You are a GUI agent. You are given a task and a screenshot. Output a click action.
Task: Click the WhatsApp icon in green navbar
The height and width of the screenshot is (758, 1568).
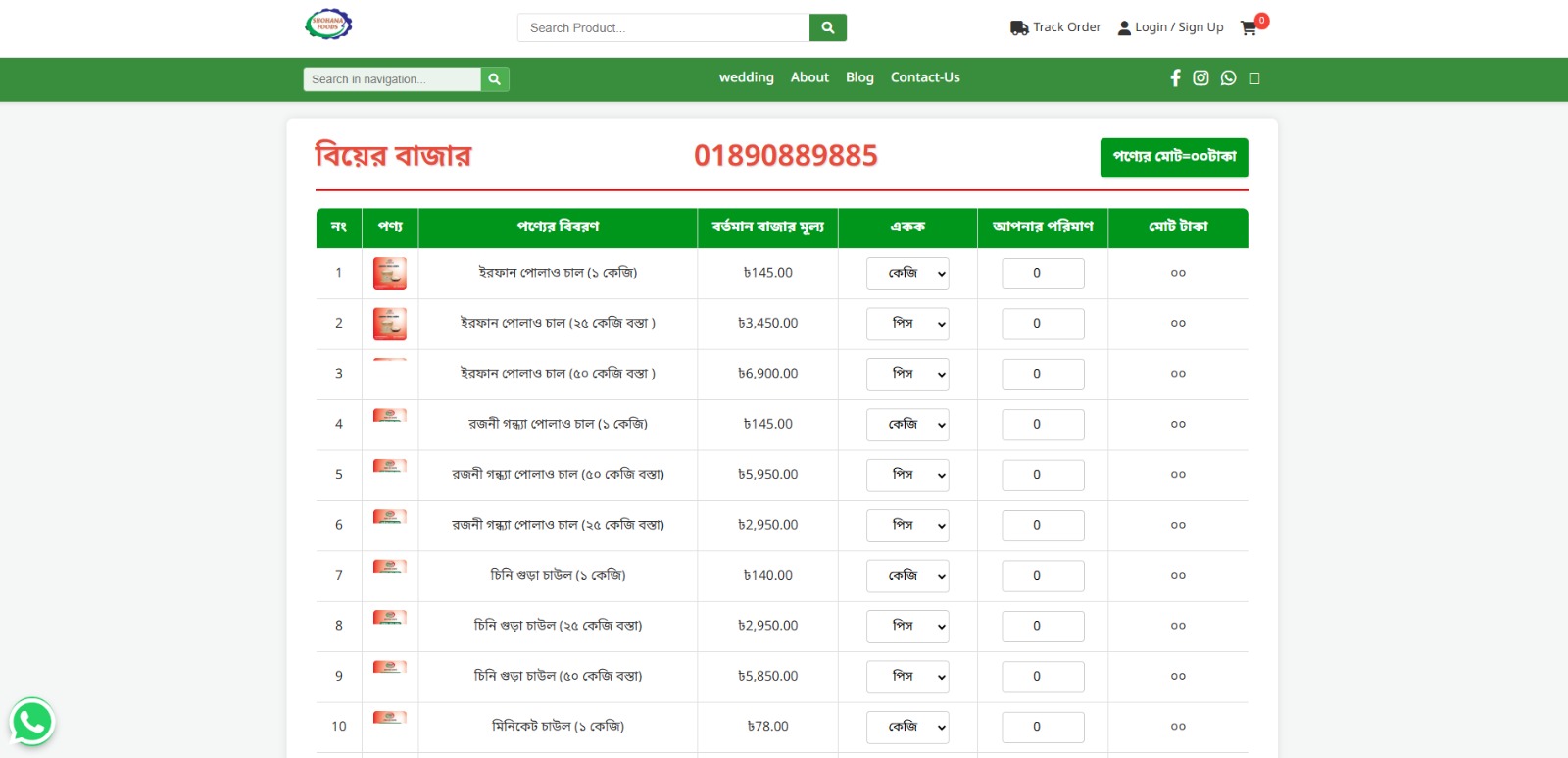point(1228,78)
